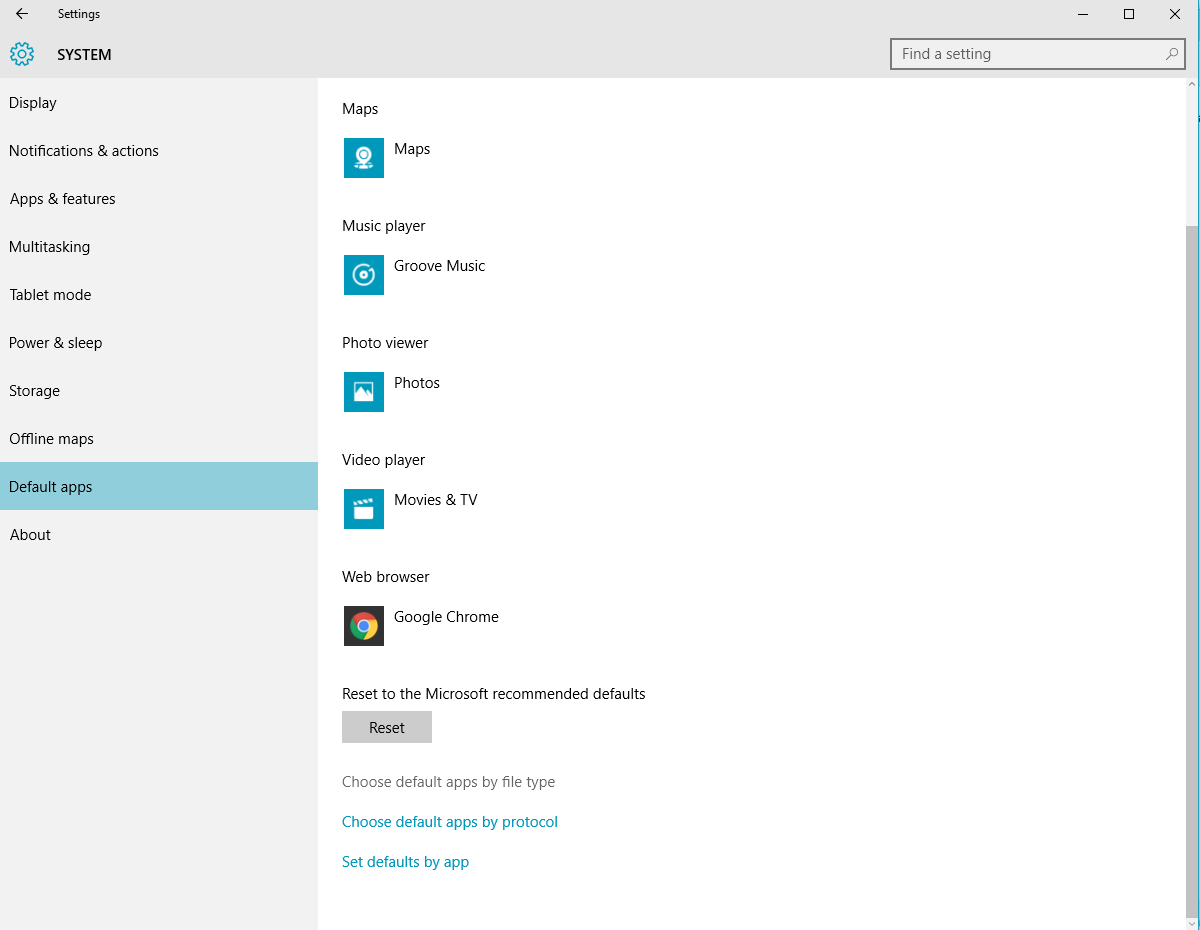The height and width of the screenshot is (930, 1200).
Task: Open Set defaults by app
Action: [405, 861]
